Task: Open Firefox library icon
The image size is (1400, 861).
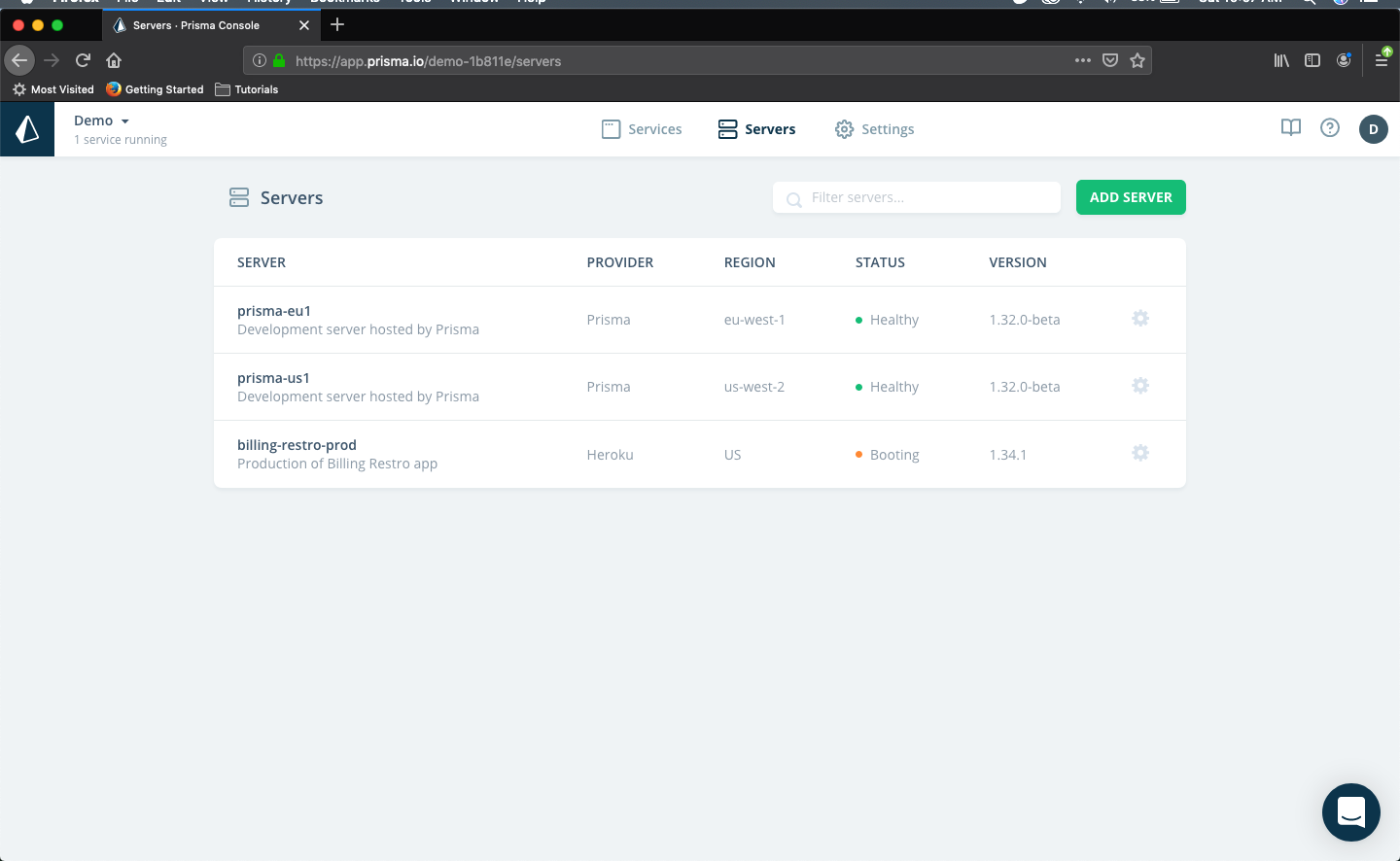Action: [x=1281, y=60]
